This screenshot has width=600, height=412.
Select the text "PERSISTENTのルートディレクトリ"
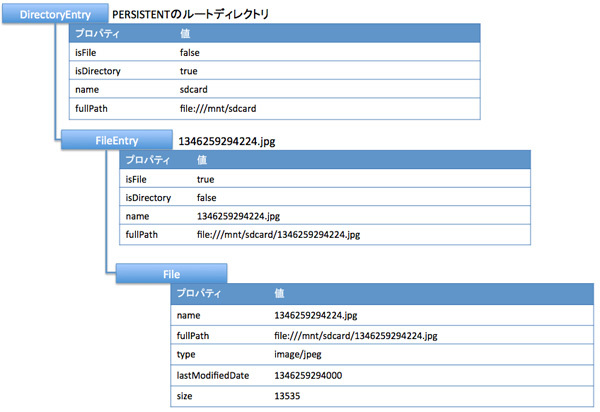click(x=191, y=14)
